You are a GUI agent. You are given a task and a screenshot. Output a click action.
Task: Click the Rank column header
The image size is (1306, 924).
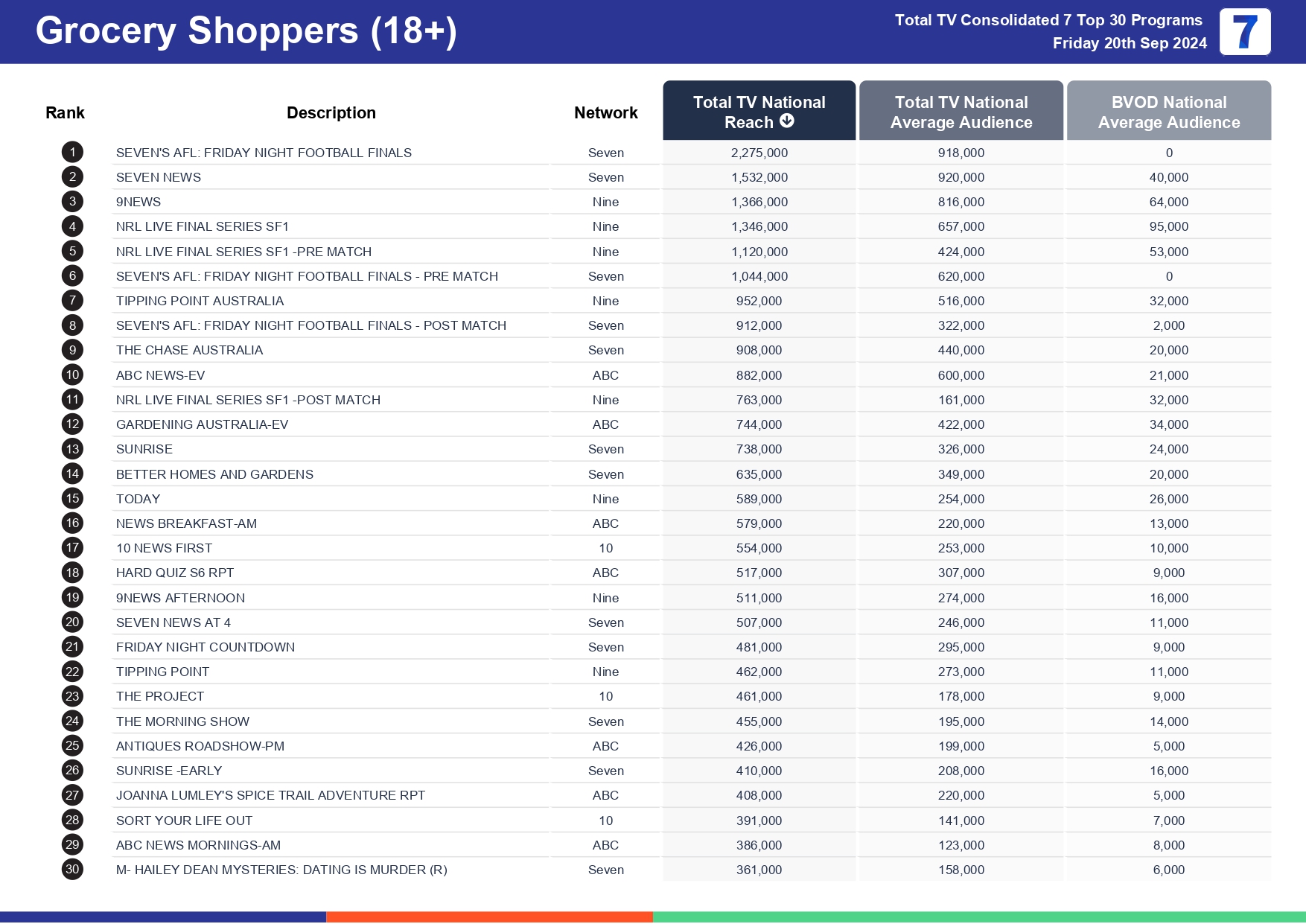[65, 113]
